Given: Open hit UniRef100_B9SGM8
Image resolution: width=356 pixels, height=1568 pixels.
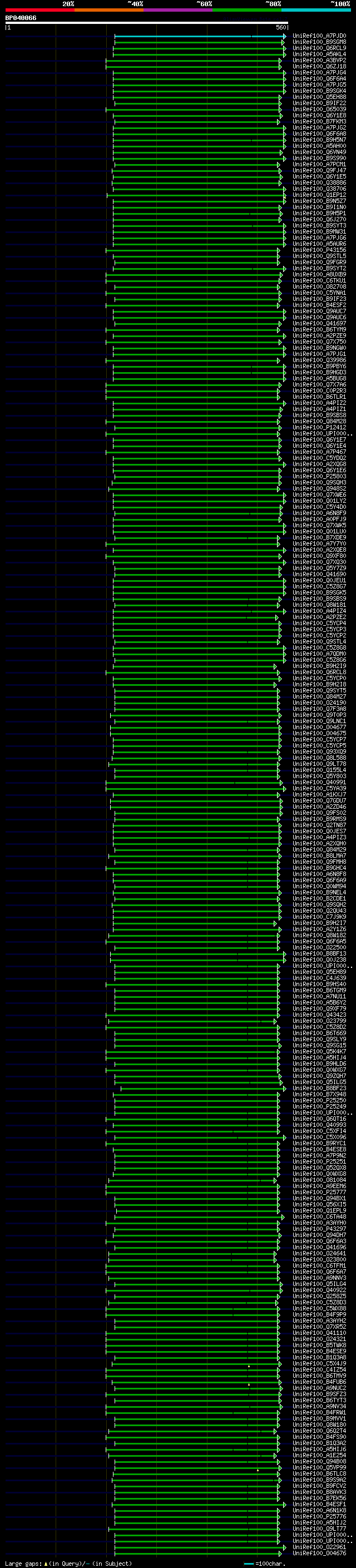Looking at the screenshot, I should click(x=319, y=42).
